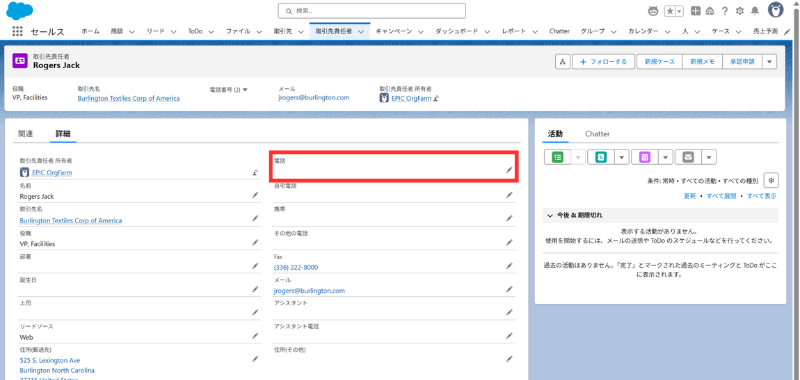Viewport: 800px width, 380px height.
Task: Open the 商談 tab dropdown chevron
Action: (132, 32)
